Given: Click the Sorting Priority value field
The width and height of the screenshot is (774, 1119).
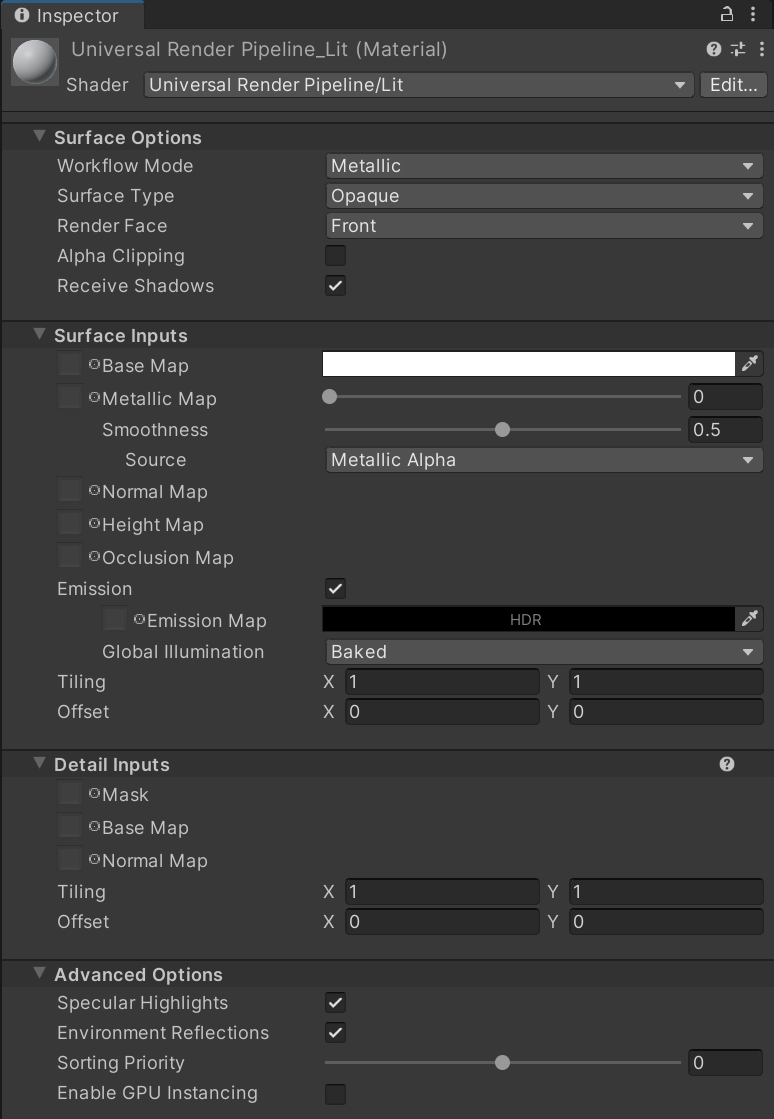Looking at the screenshot, I should [x=725, y=1063].
